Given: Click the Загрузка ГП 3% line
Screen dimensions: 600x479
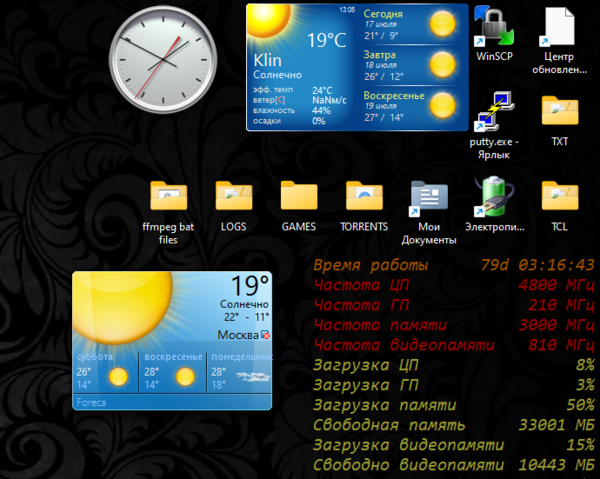Looking at the screenshot, I should pos(454,385).
